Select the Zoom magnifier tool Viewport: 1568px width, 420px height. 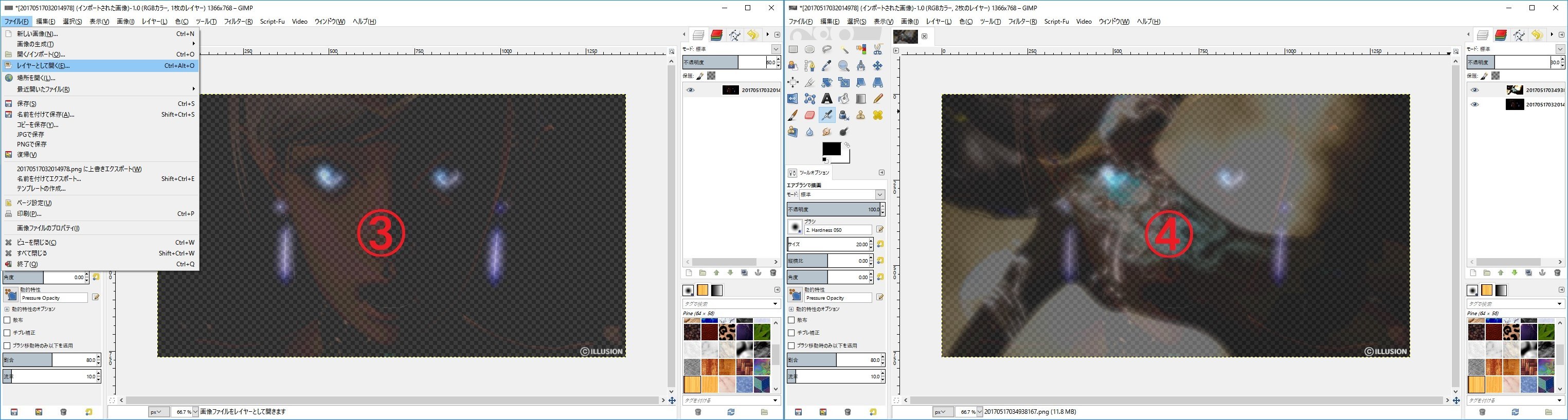click(x=843, y=66)
